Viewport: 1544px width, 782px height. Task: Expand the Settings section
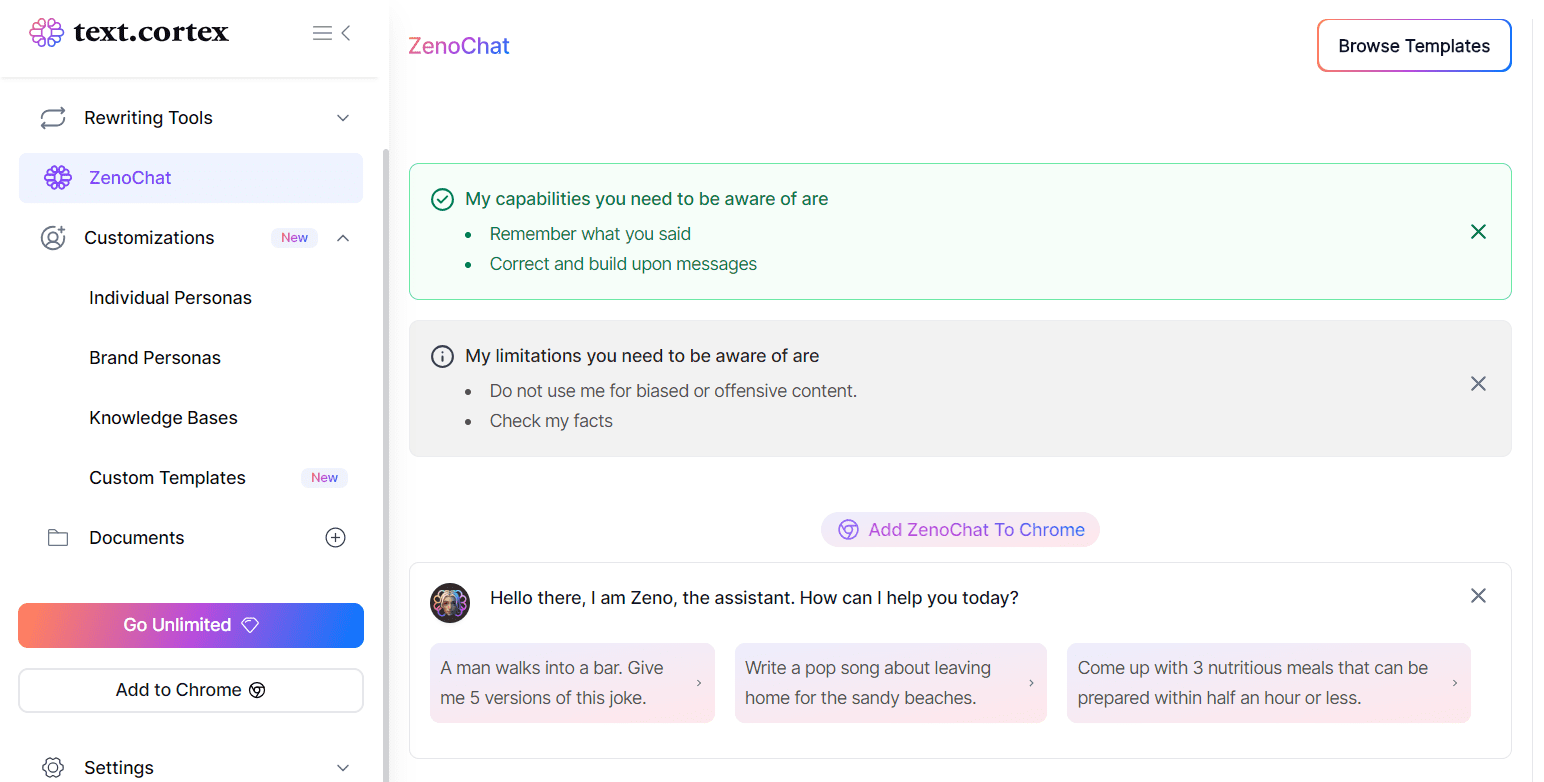click(343, 766)
